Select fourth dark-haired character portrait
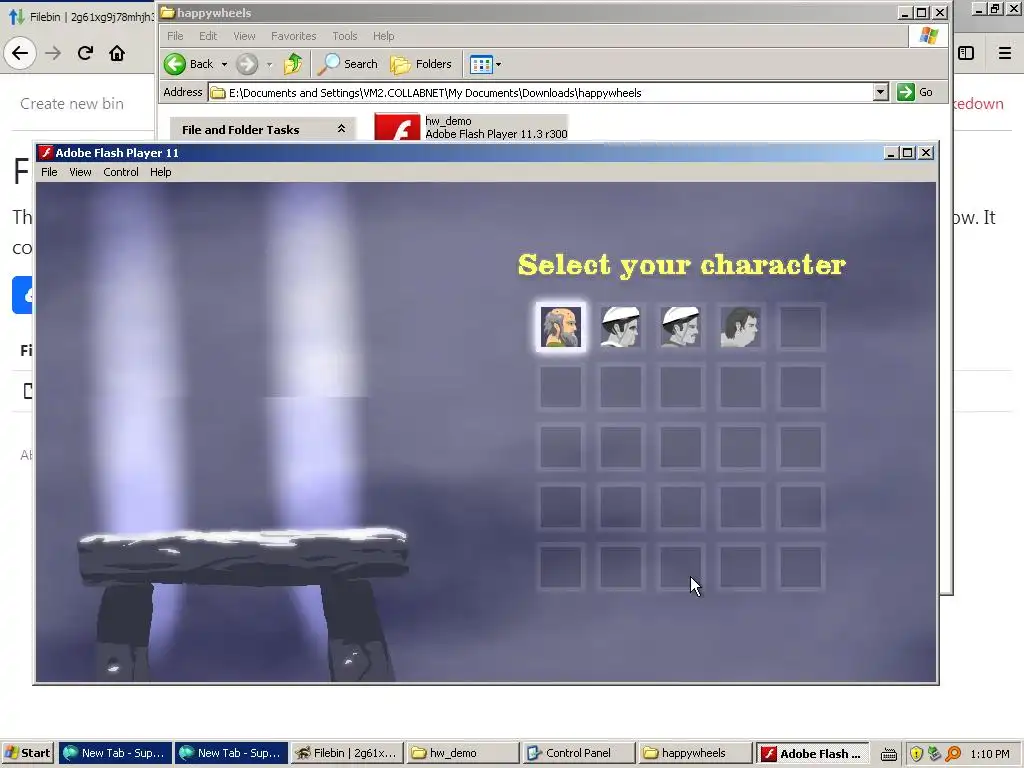Image resolution: width=1024 pixels, height=768 pixels. [x=741, y=327]
